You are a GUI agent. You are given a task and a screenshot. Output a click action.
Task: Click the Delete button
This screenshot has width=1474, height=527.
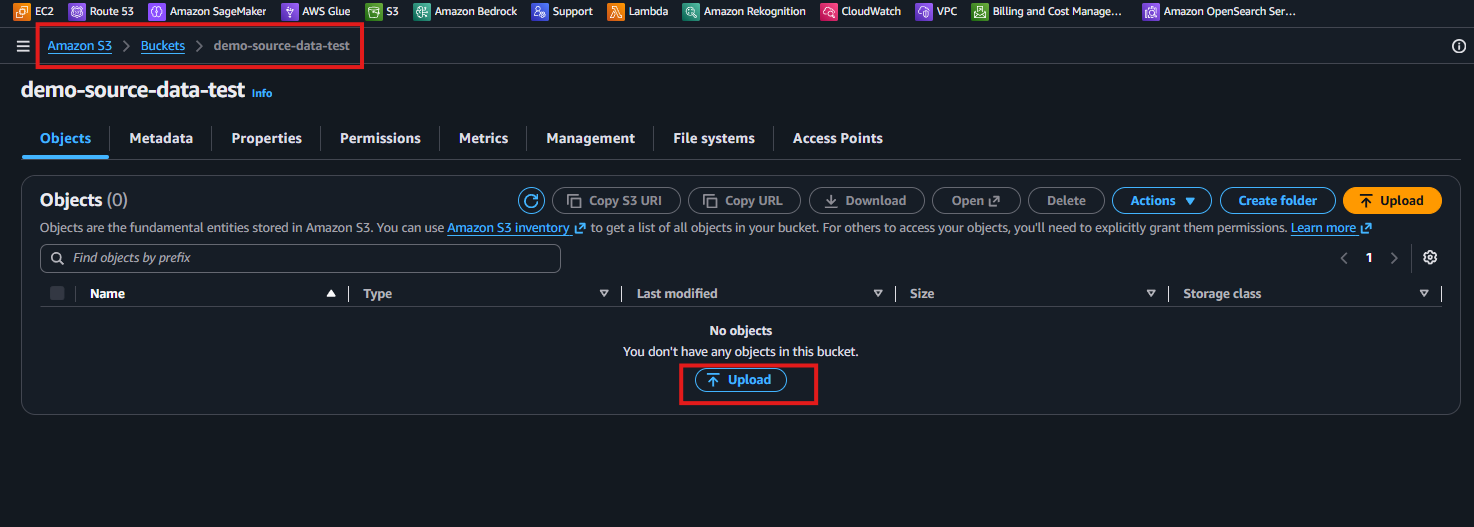click(1066, 200)
